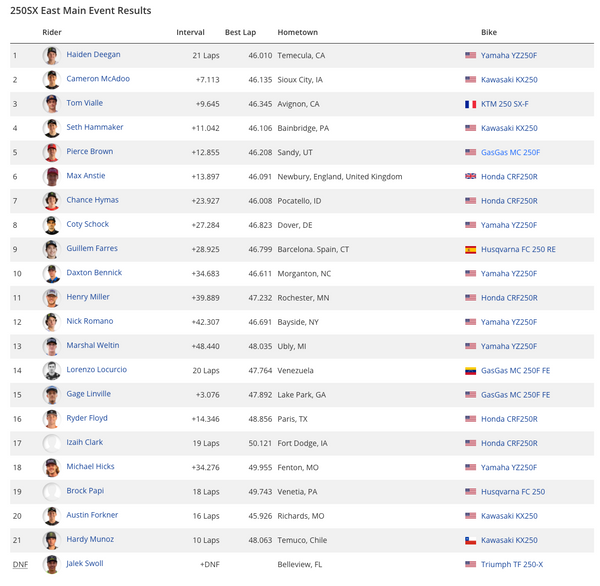Click the US flag in Haiden Deegan's row
The width and height of the screenshot is (600, 586).
point(471,56)
